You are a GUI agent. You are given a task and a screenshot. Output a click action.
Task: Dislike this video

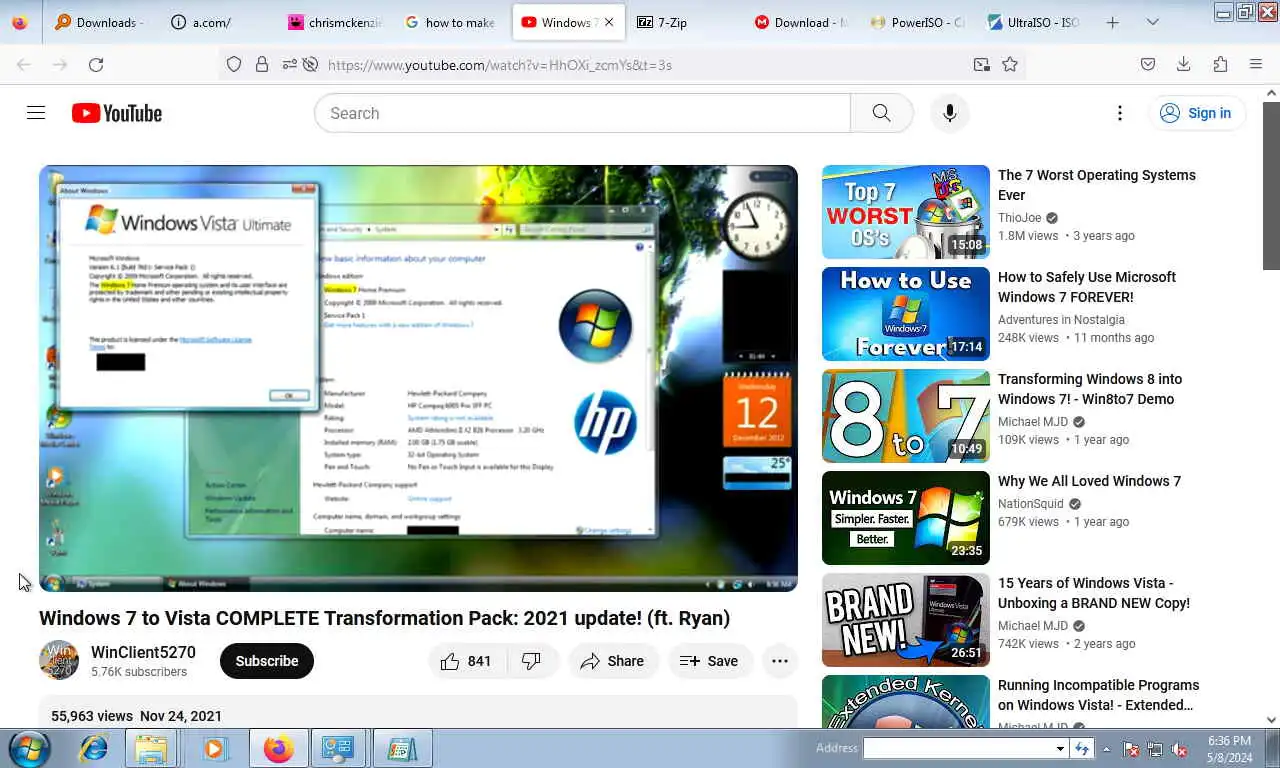pos(532,661)
